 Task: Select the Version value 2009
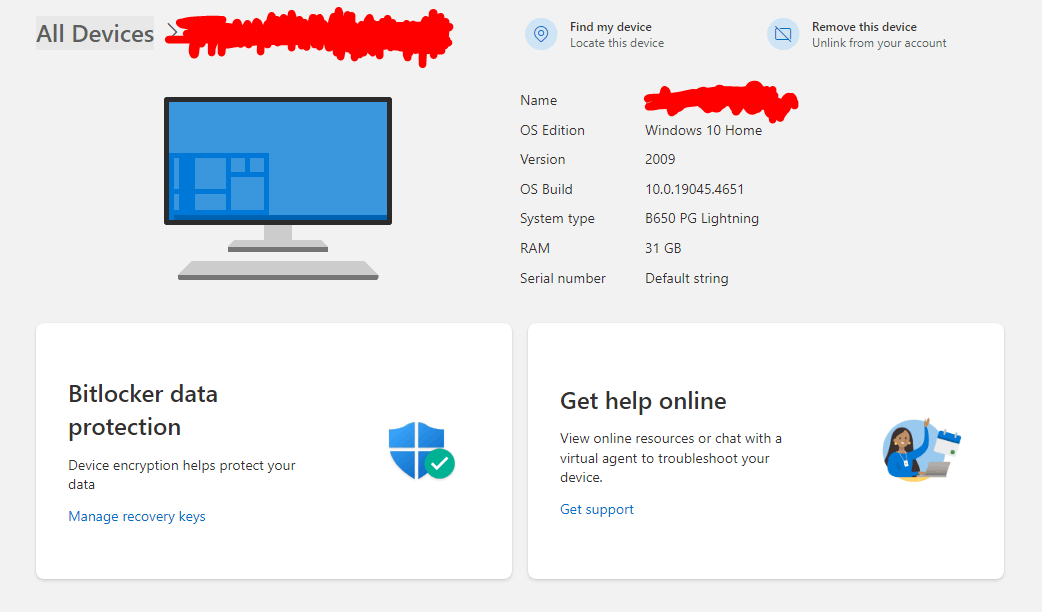(660, 159)
